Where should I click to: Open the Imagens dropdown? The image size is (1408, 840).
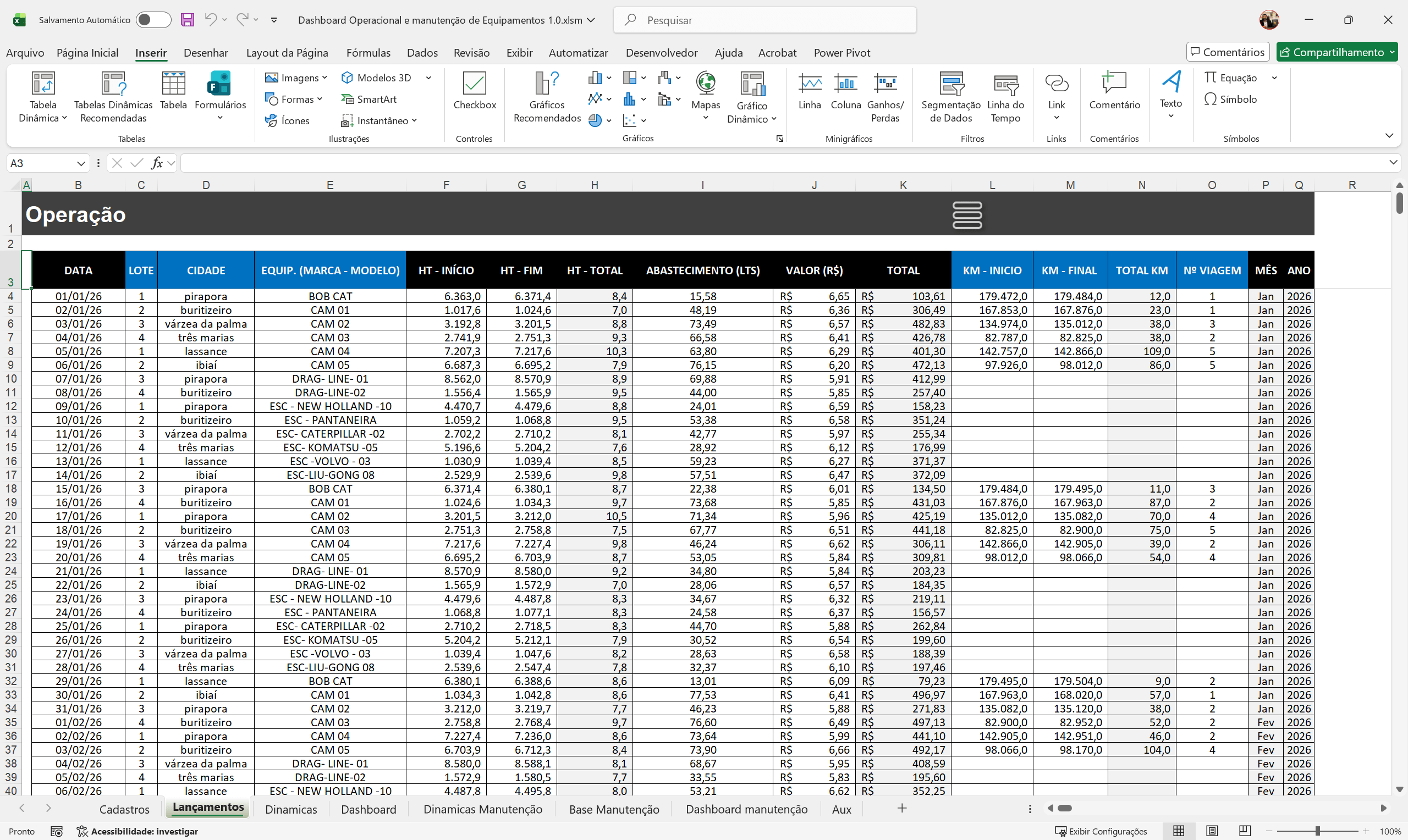click(x=296, y=78)
